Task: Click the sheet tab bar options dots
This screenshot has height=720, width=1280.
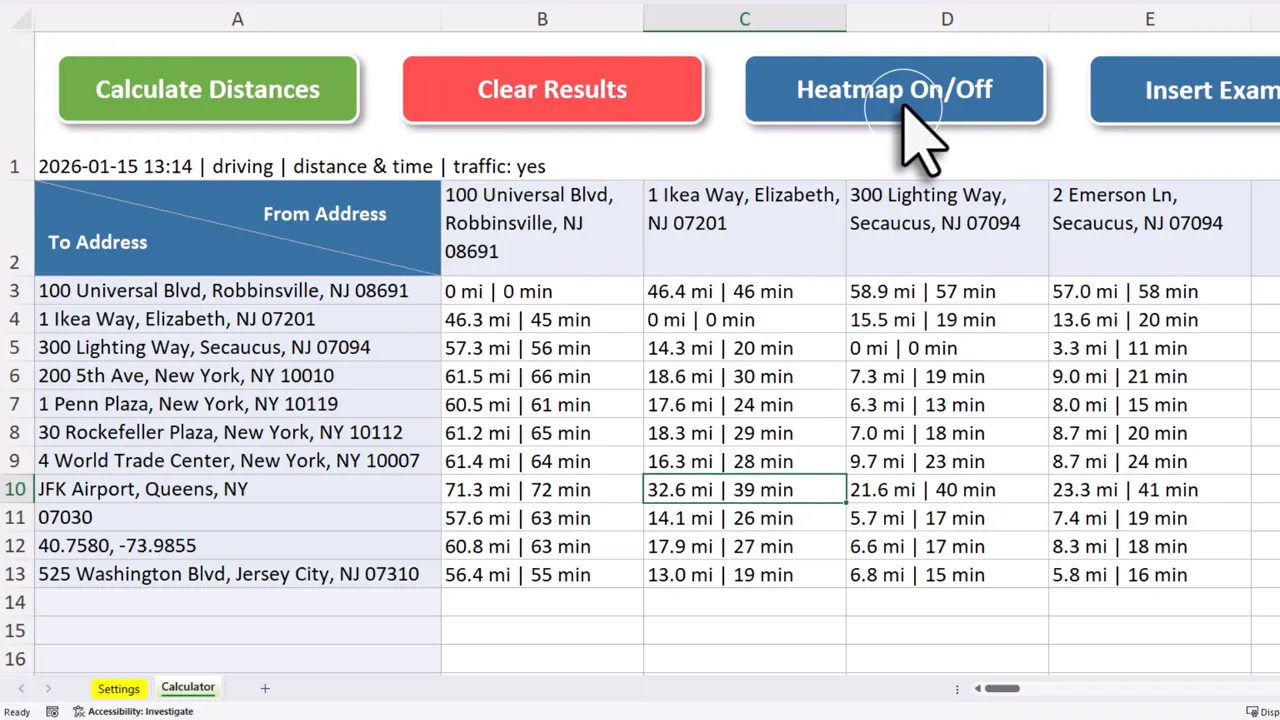Action: click(957, 688)
